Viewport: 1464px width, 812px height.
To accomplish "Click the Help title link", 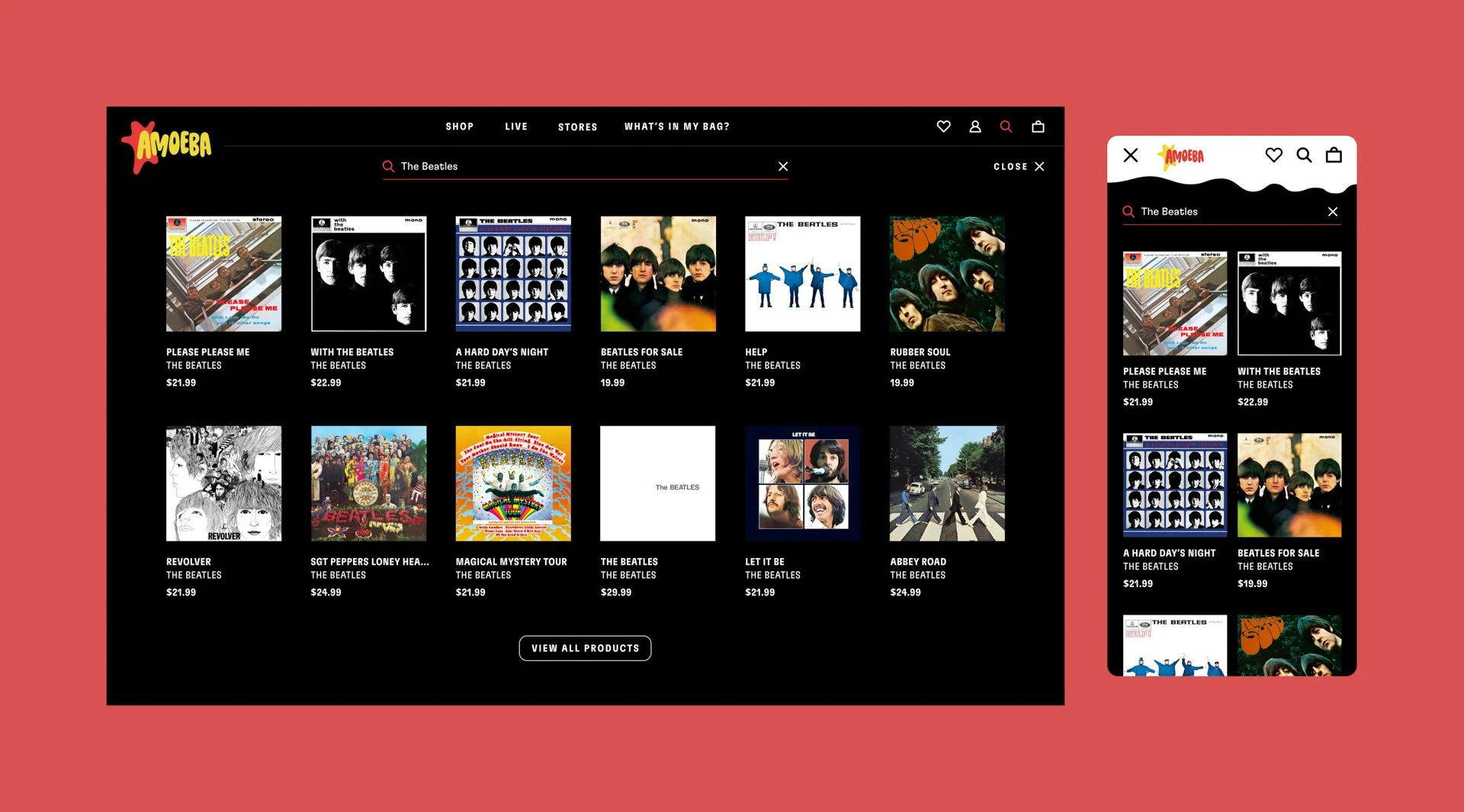I will [756, 352].
